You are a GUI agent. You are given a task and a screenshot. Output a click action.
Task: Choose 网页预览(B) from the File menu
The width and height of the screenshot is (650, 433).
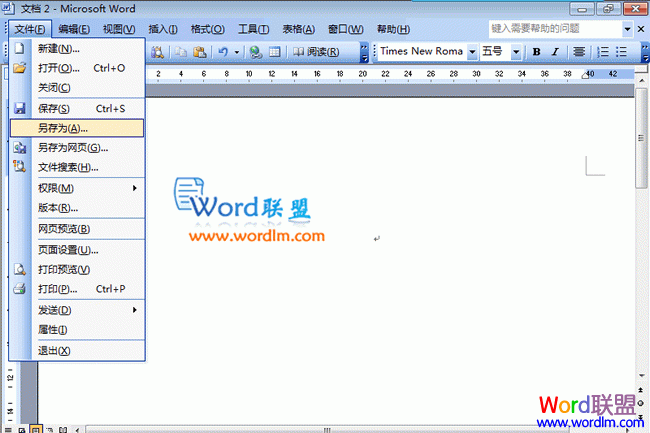click(x=77, y=229)
